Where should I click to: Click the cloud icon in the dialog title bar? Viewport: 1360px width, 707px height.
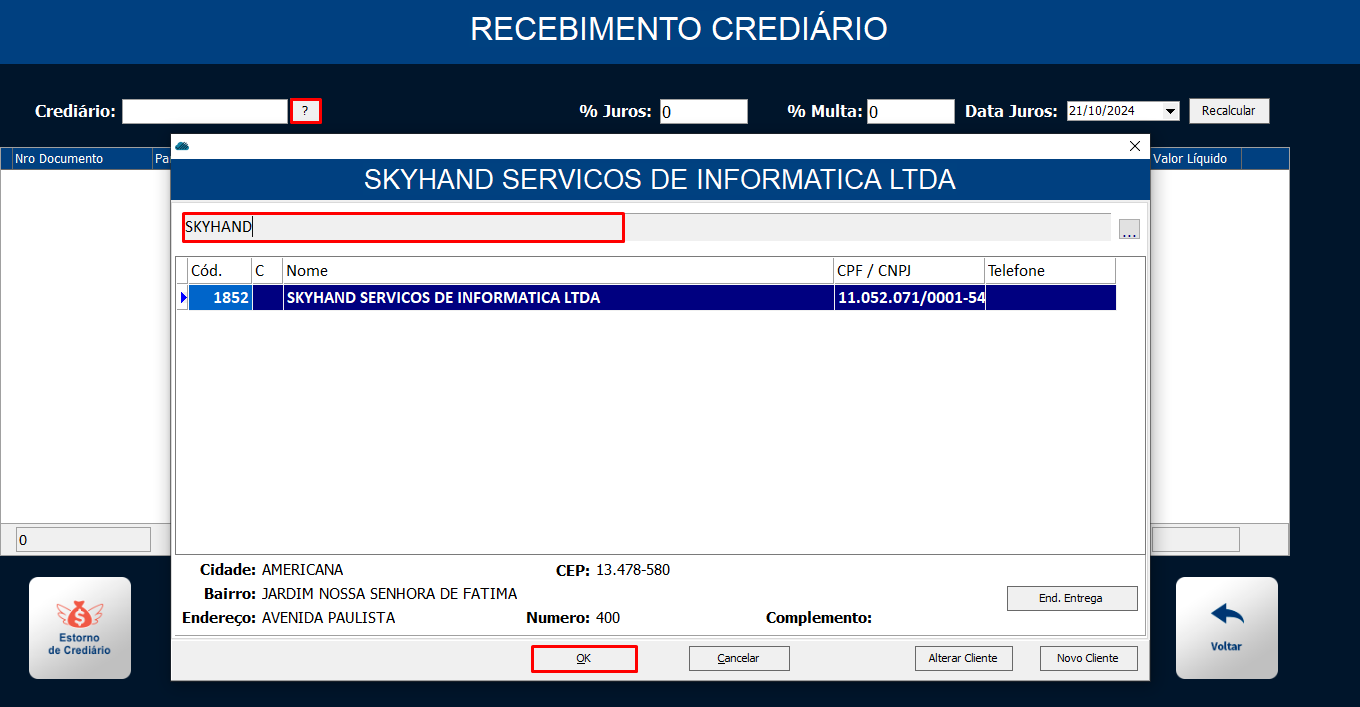click(x=182, y=146)
